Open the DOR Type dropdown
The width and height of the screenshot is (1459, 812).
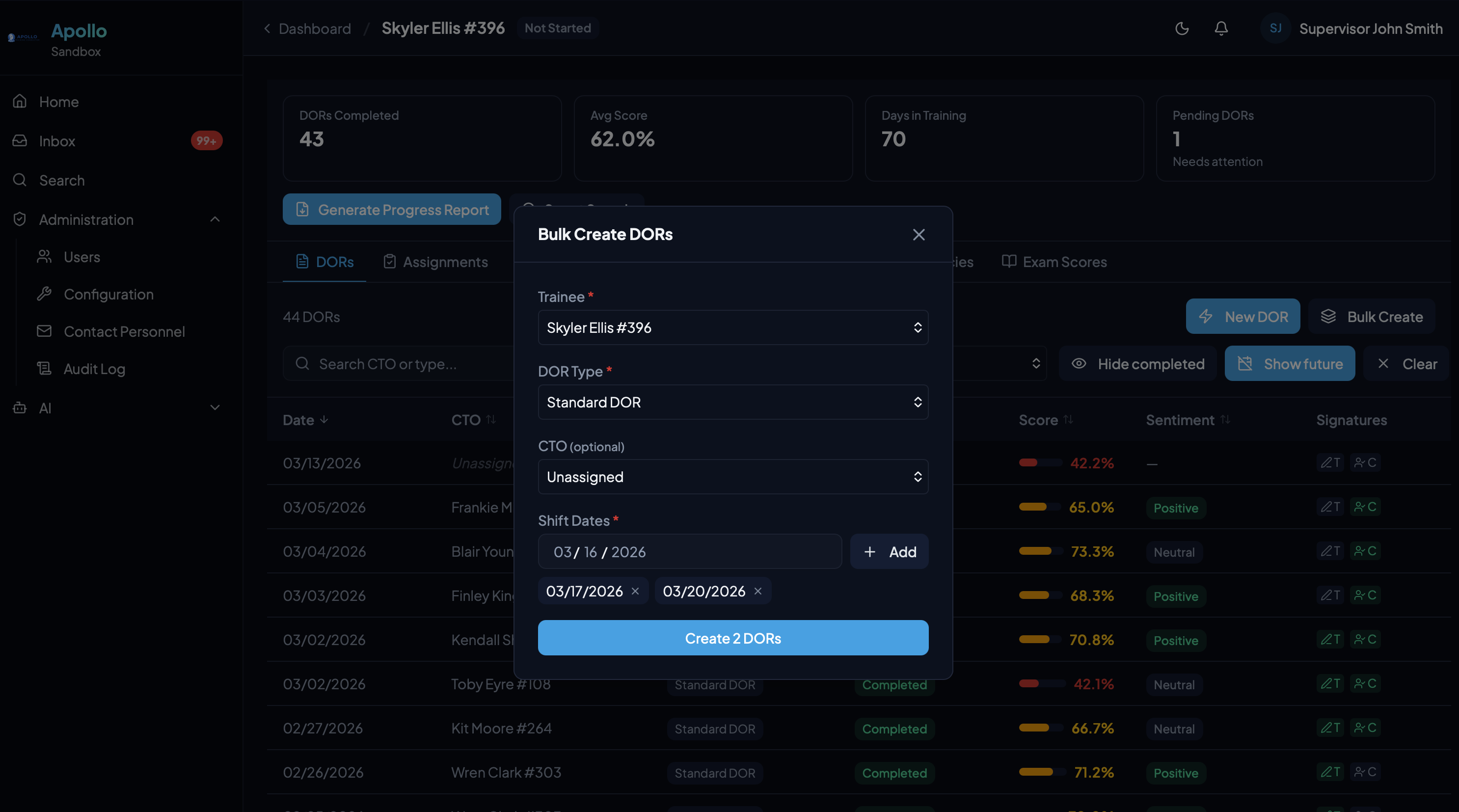click(732, 402)
